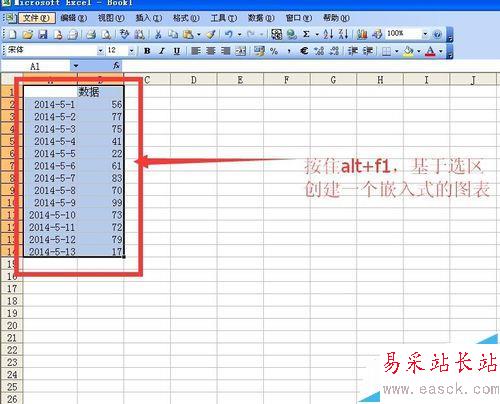500x404 pixels.
Task: Open Print Preview from the toolbar
Action: [x=106, y=34]
